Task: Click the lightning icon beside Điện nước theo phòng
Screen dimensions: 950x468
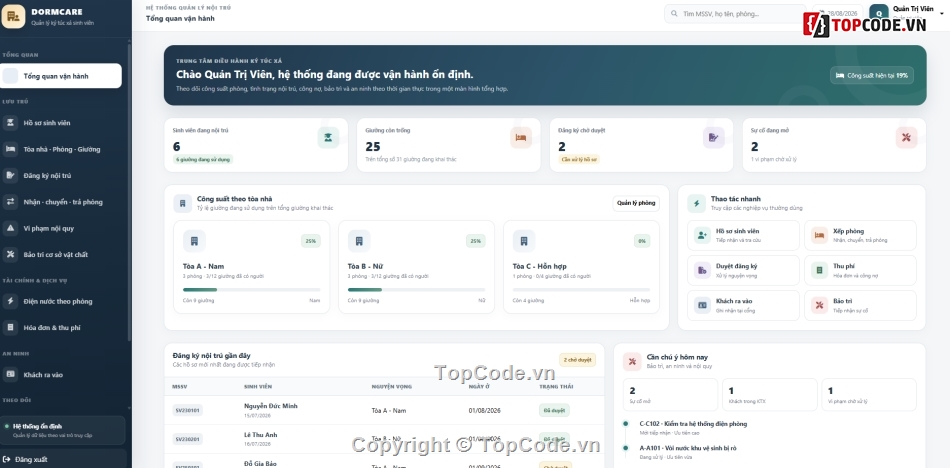Action: coord(10,301)
